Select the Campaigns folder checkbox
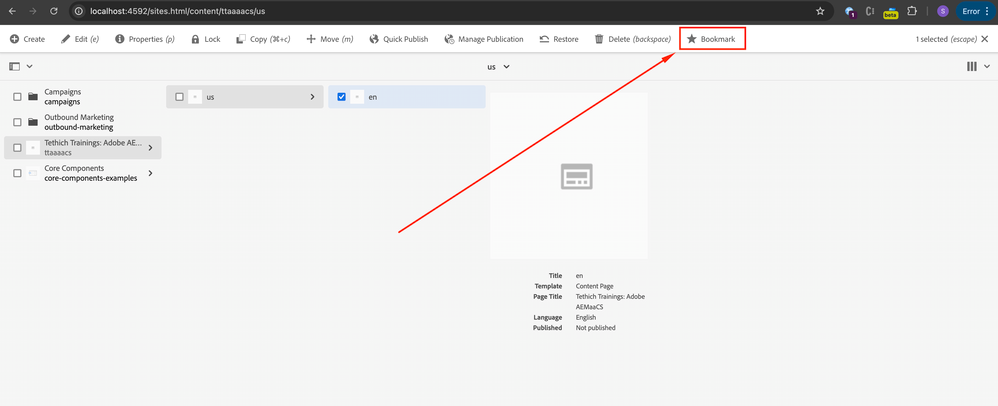The height and width of the screenshot is (406, 998). coord(17,97)
